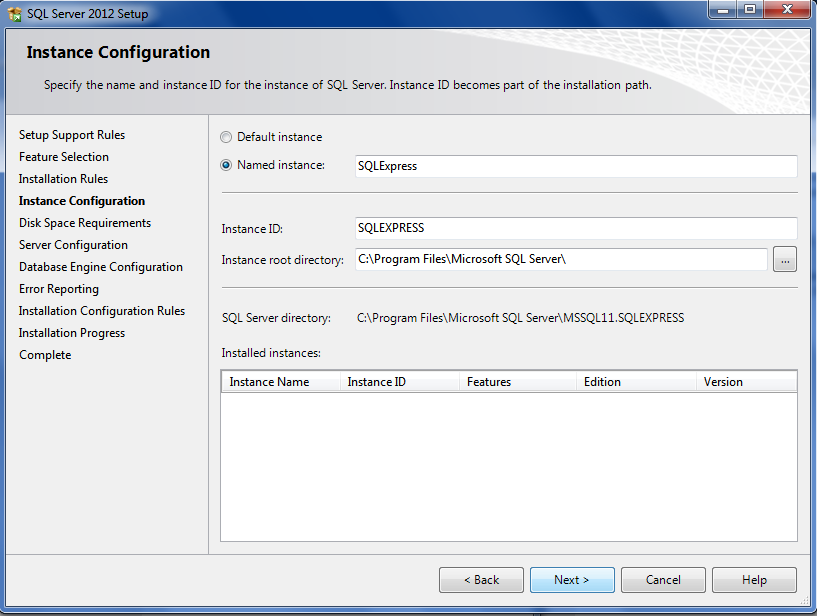Maximize the SQL Server Setup window

(750, 9)
